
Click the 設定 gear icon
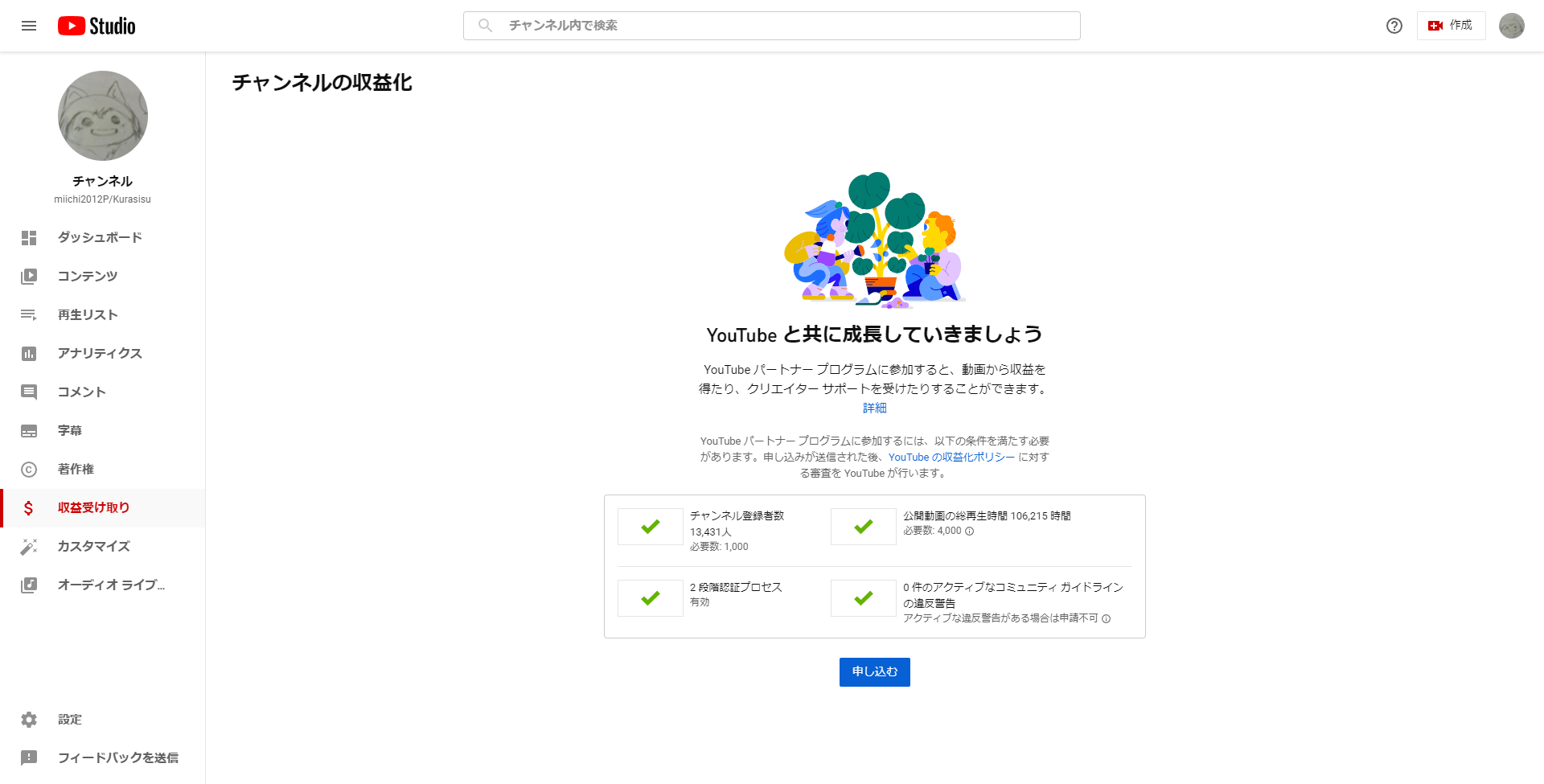(x=29, y=720)
